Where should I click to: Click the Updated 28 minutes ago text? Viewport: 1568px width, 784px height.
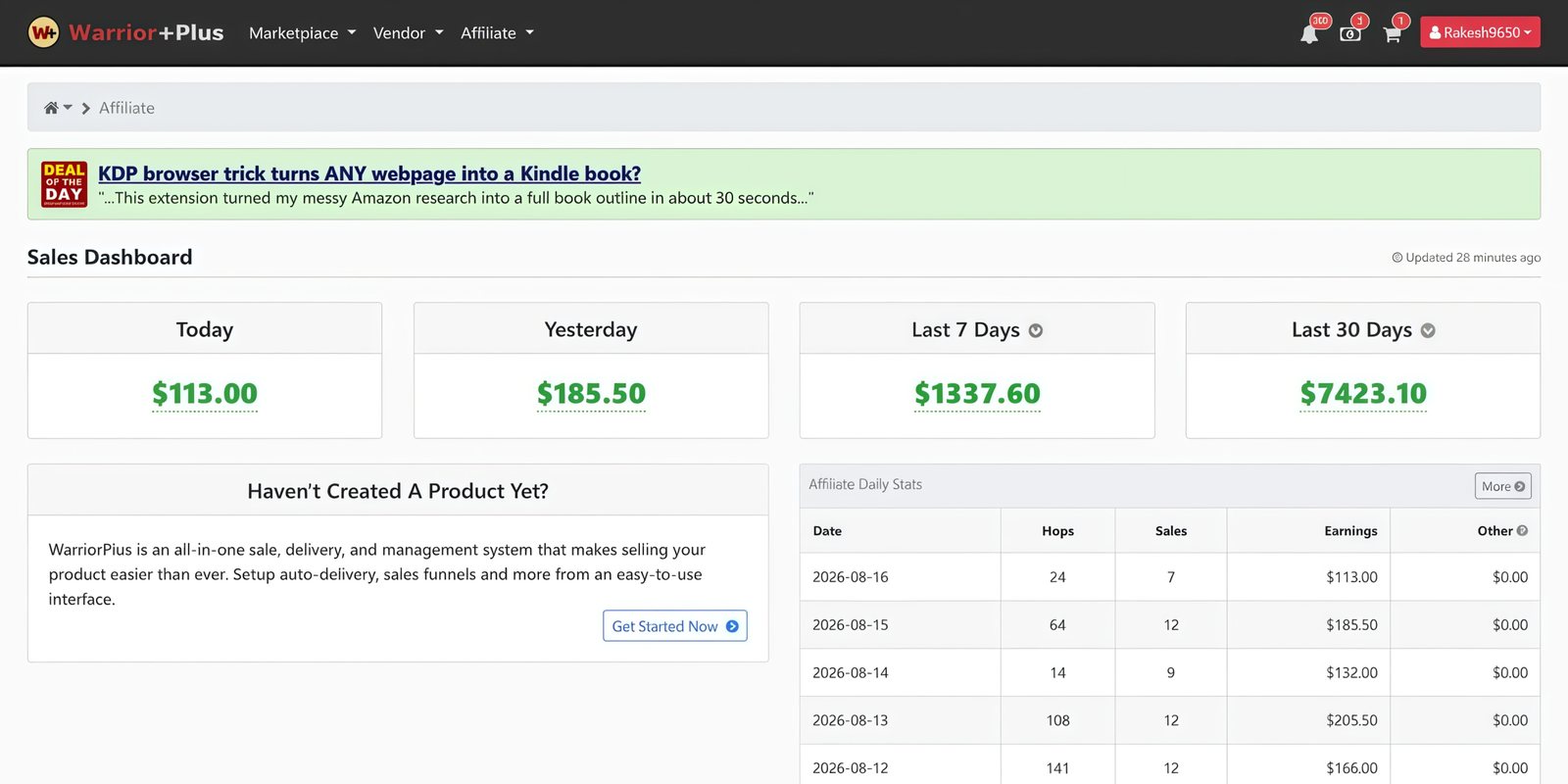pyautogui.click(x=1466, y=258)
